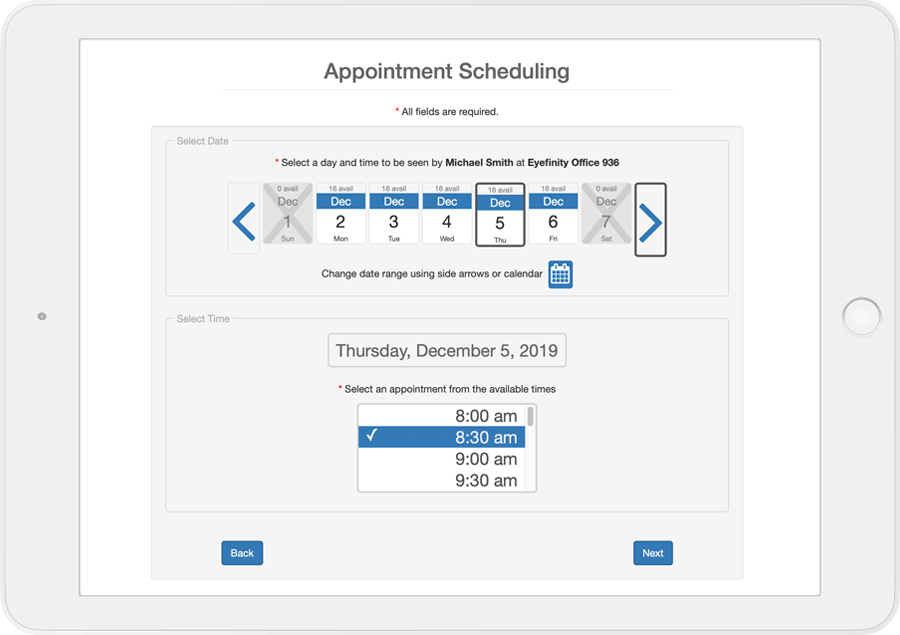
Task: Click the Next button
Action: (653, 553)
